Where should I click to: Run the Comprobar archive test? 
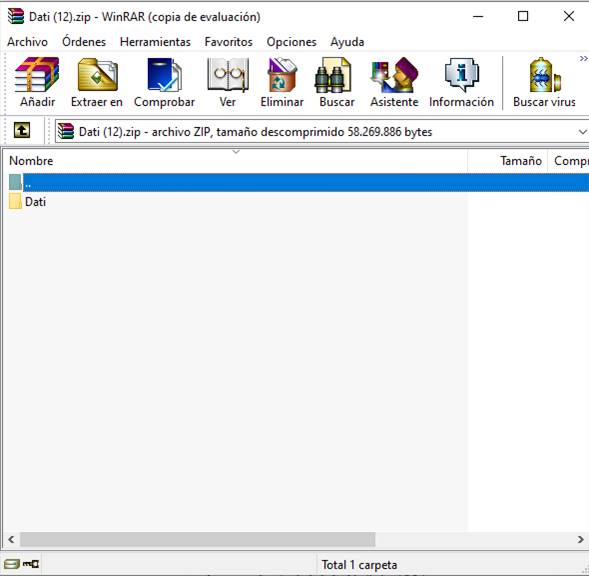click(x=165, y=75)
